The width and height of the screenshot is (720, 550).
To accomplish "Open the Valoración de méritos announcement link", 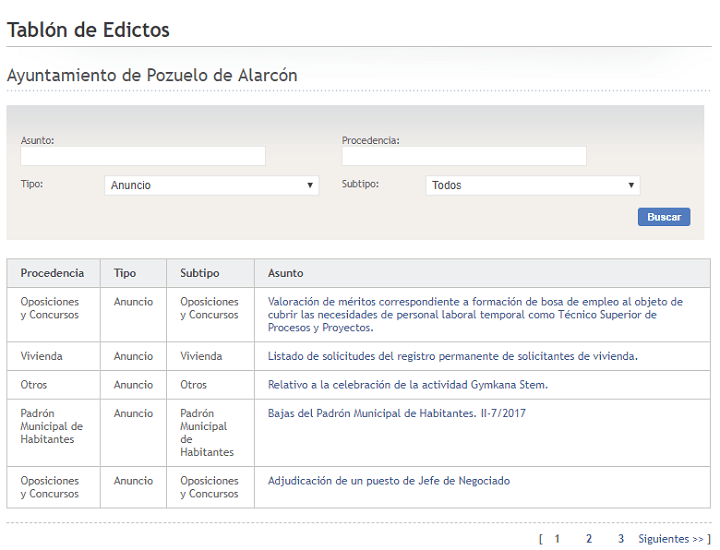I will tap(475, 314).
